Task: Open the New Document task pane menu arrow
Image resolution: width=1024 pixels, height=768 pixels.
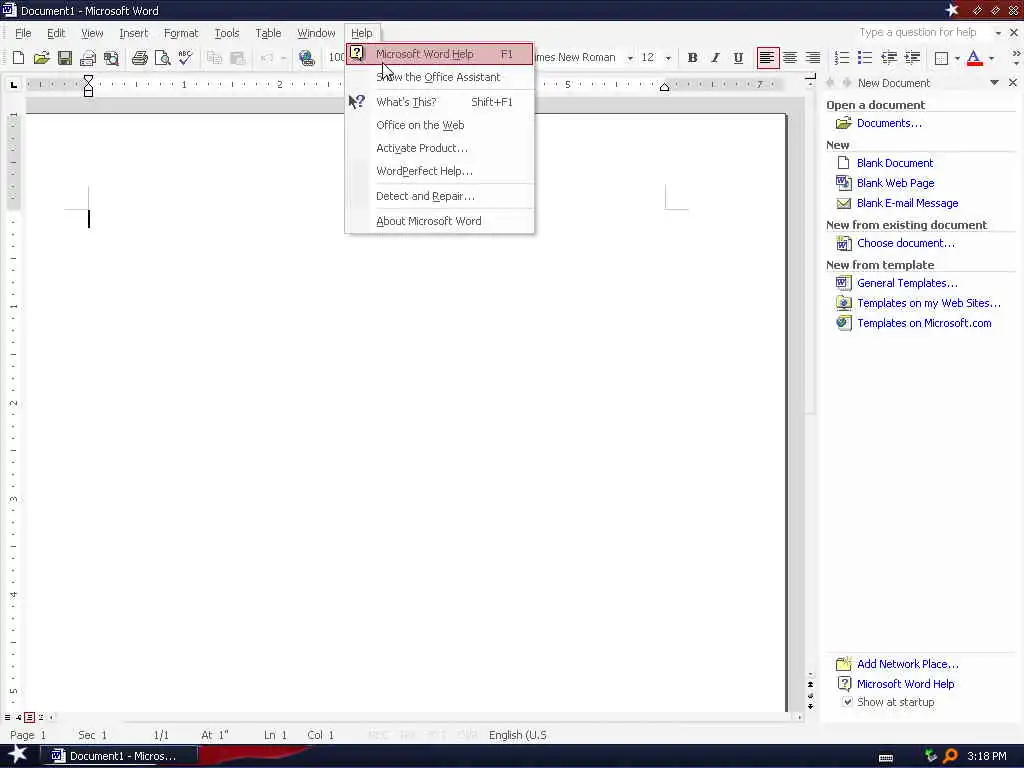Action: coord(994,83)
